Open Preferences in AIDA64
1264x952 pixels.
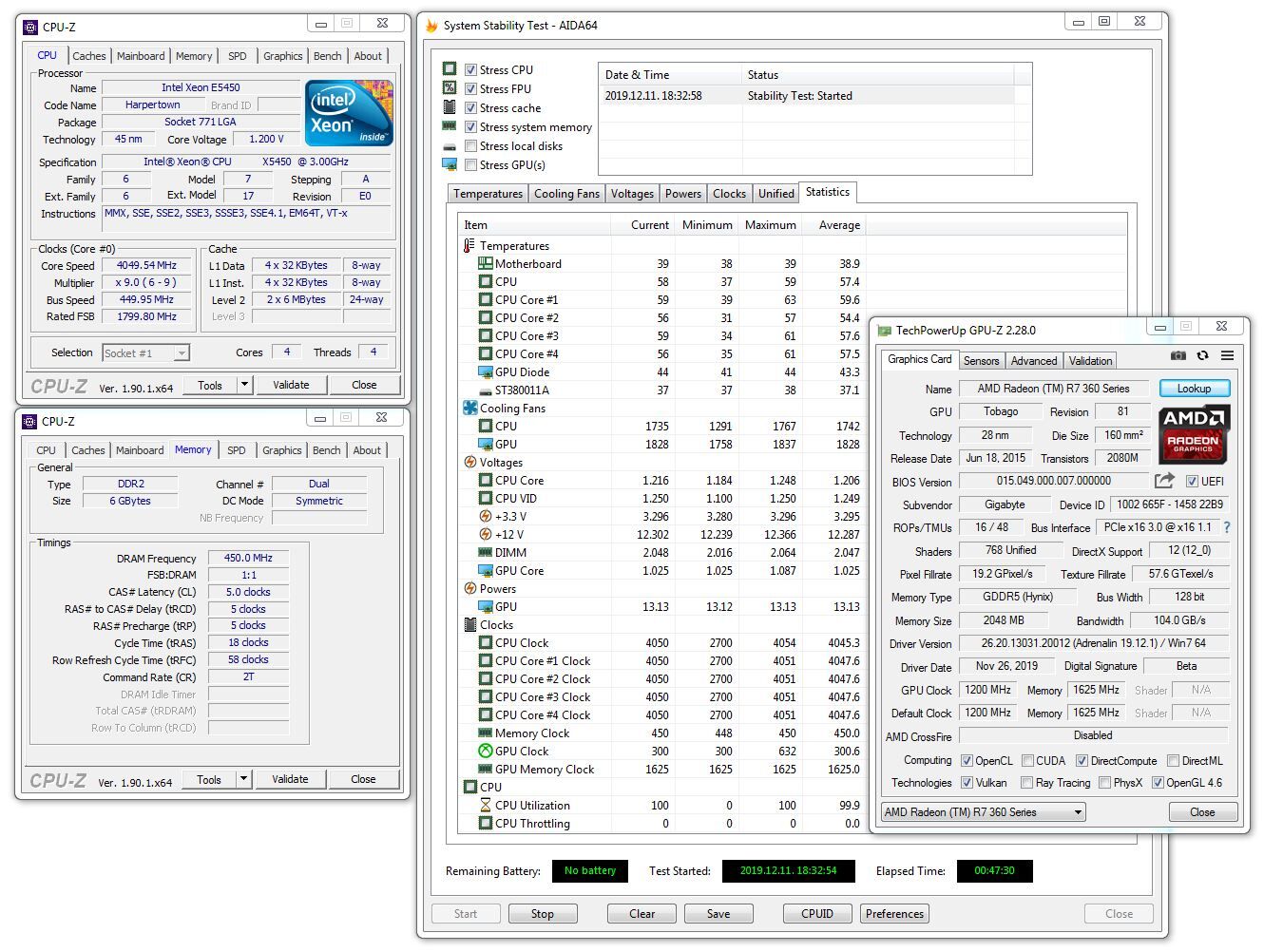(x=894, y=914)
